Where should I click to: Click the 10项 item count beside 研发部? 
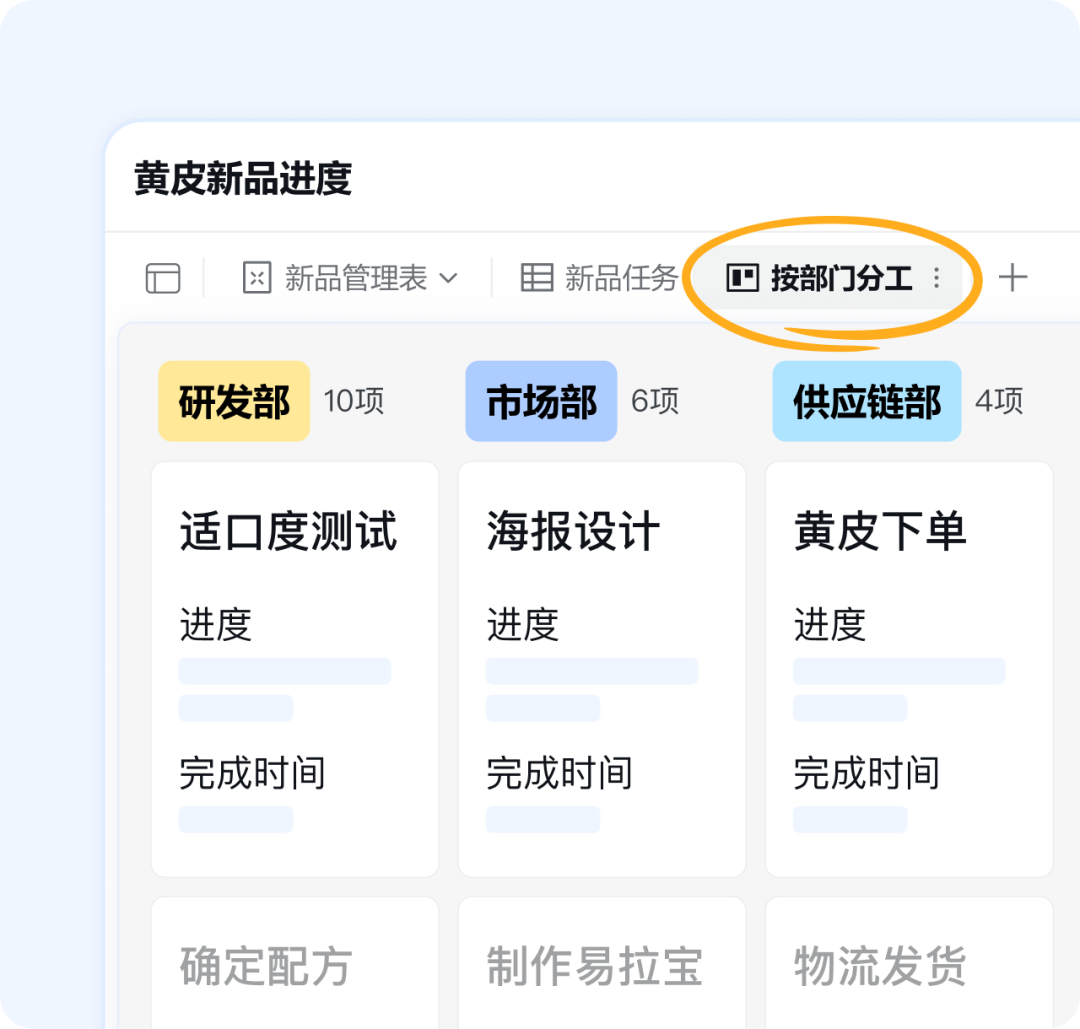353,401
